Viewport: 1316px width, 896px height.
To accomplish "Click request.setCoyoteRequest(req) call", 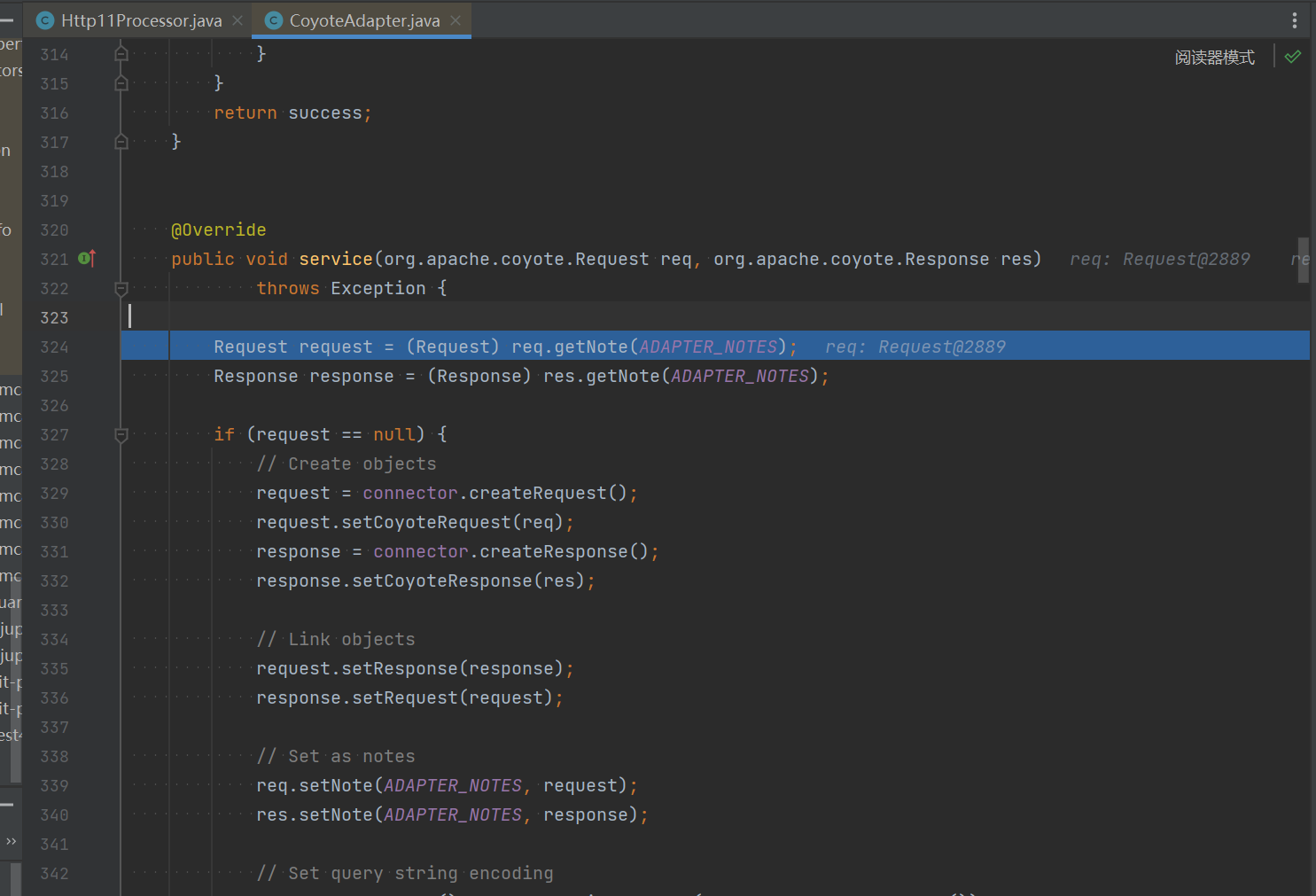I will [x=415, y=522].
